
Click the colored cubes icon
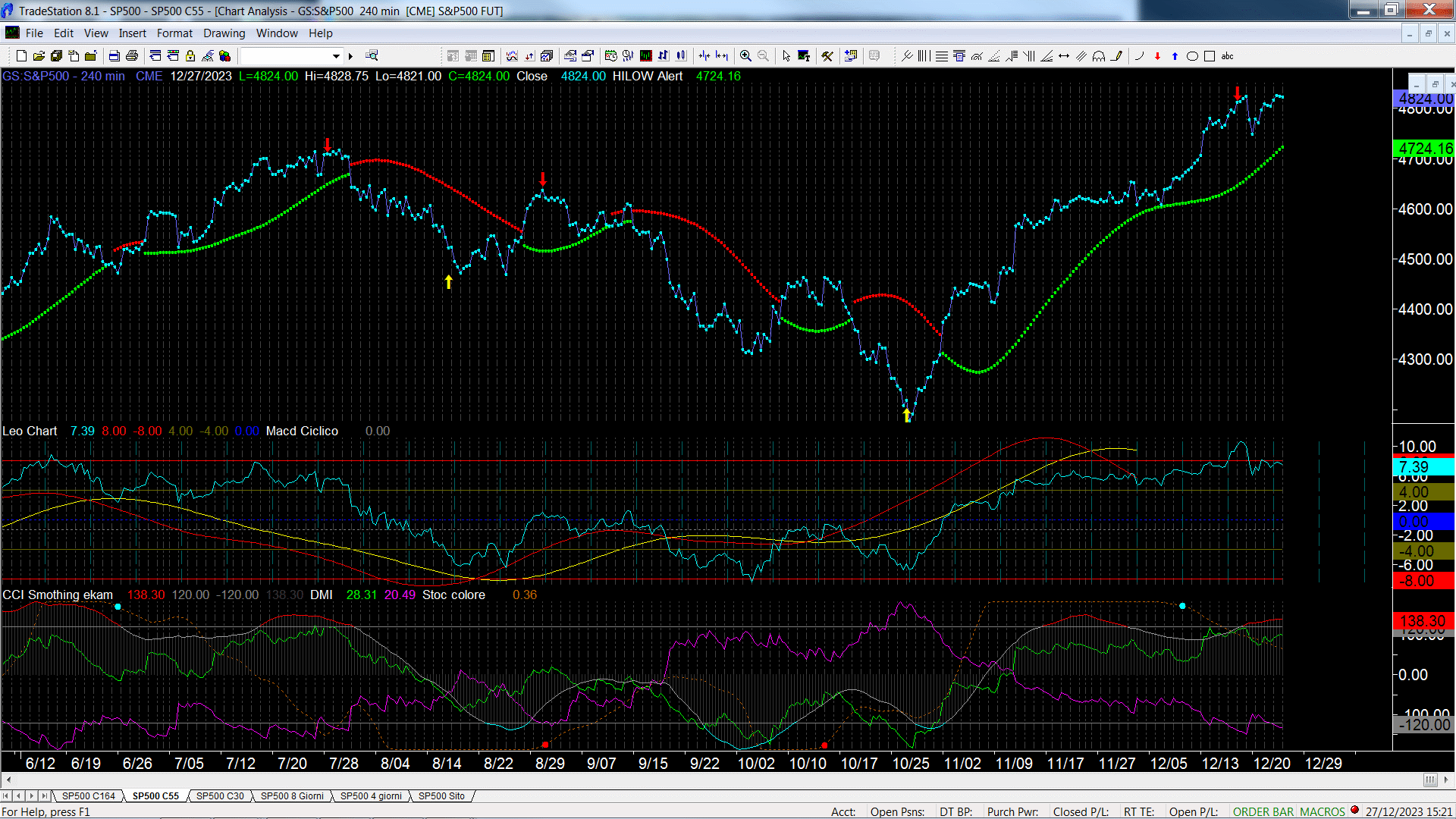point(224,56)
